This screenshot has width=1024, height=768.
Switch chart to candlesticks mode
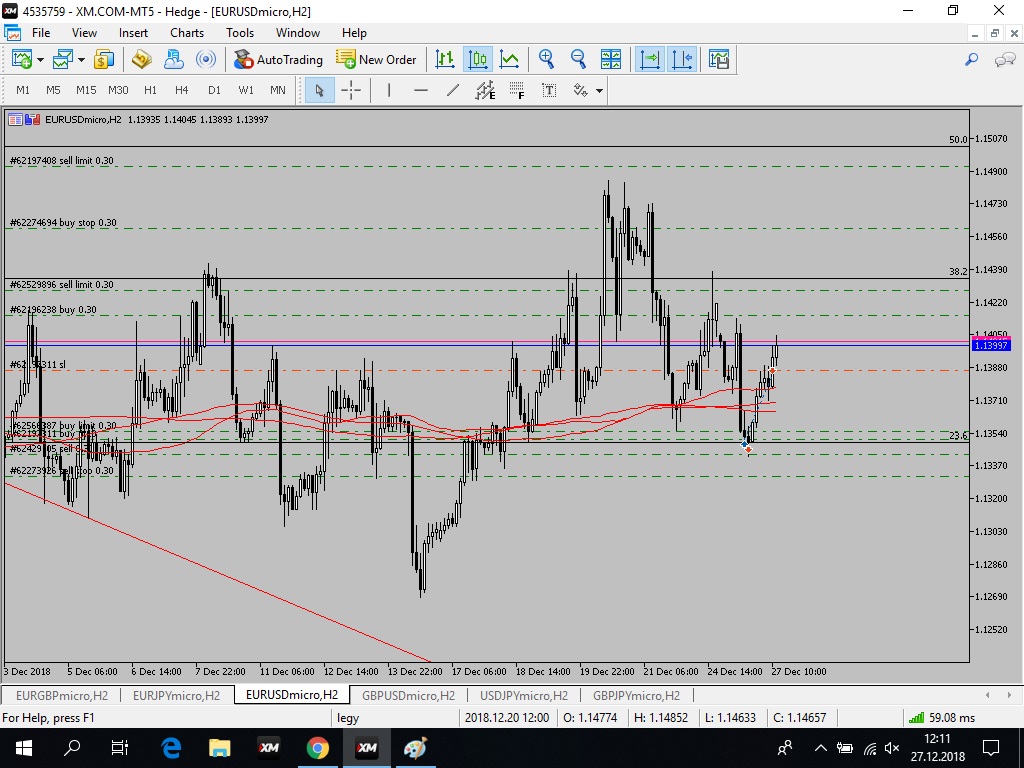pos(478,59)
